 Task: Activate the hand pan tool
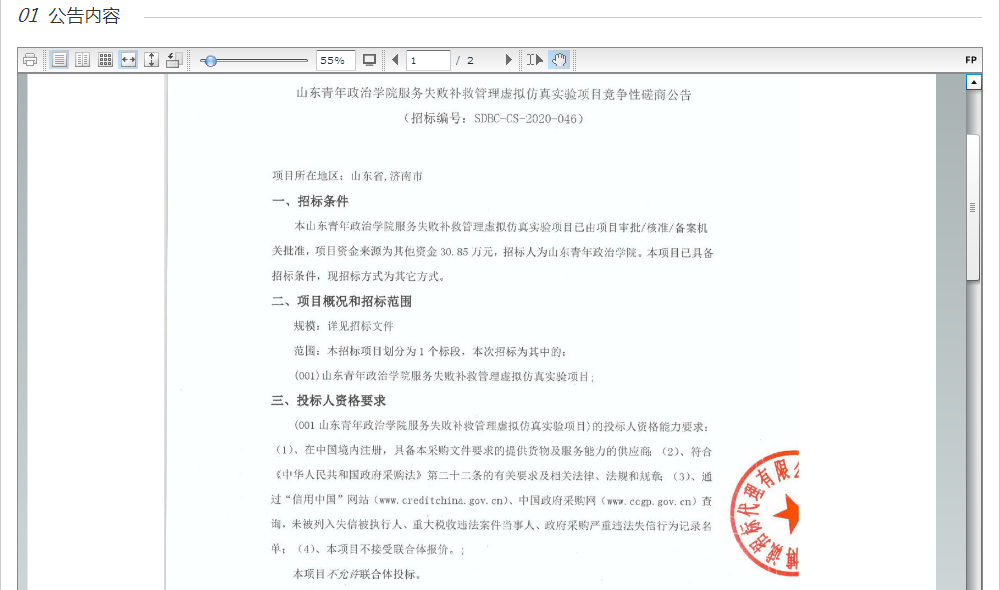point(559,60)
